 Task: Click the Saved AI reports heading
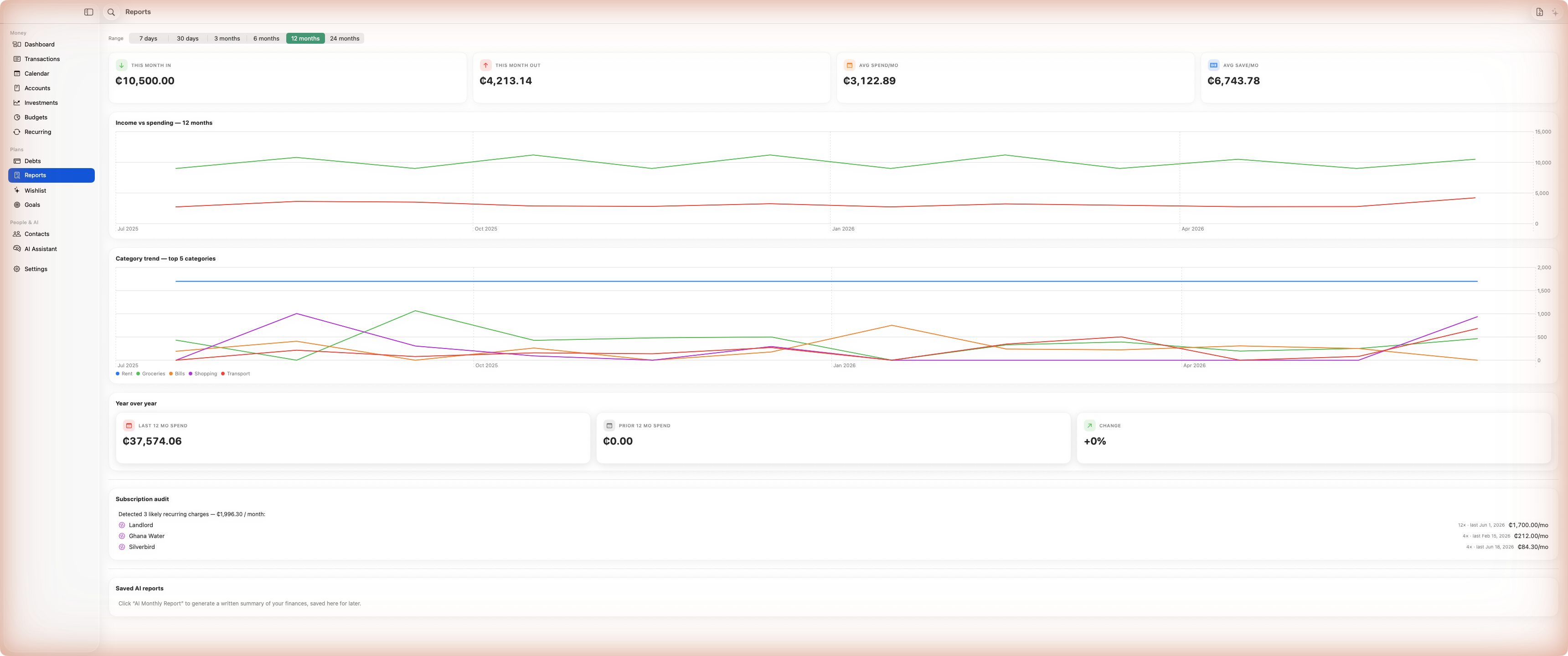pos(139,589)
